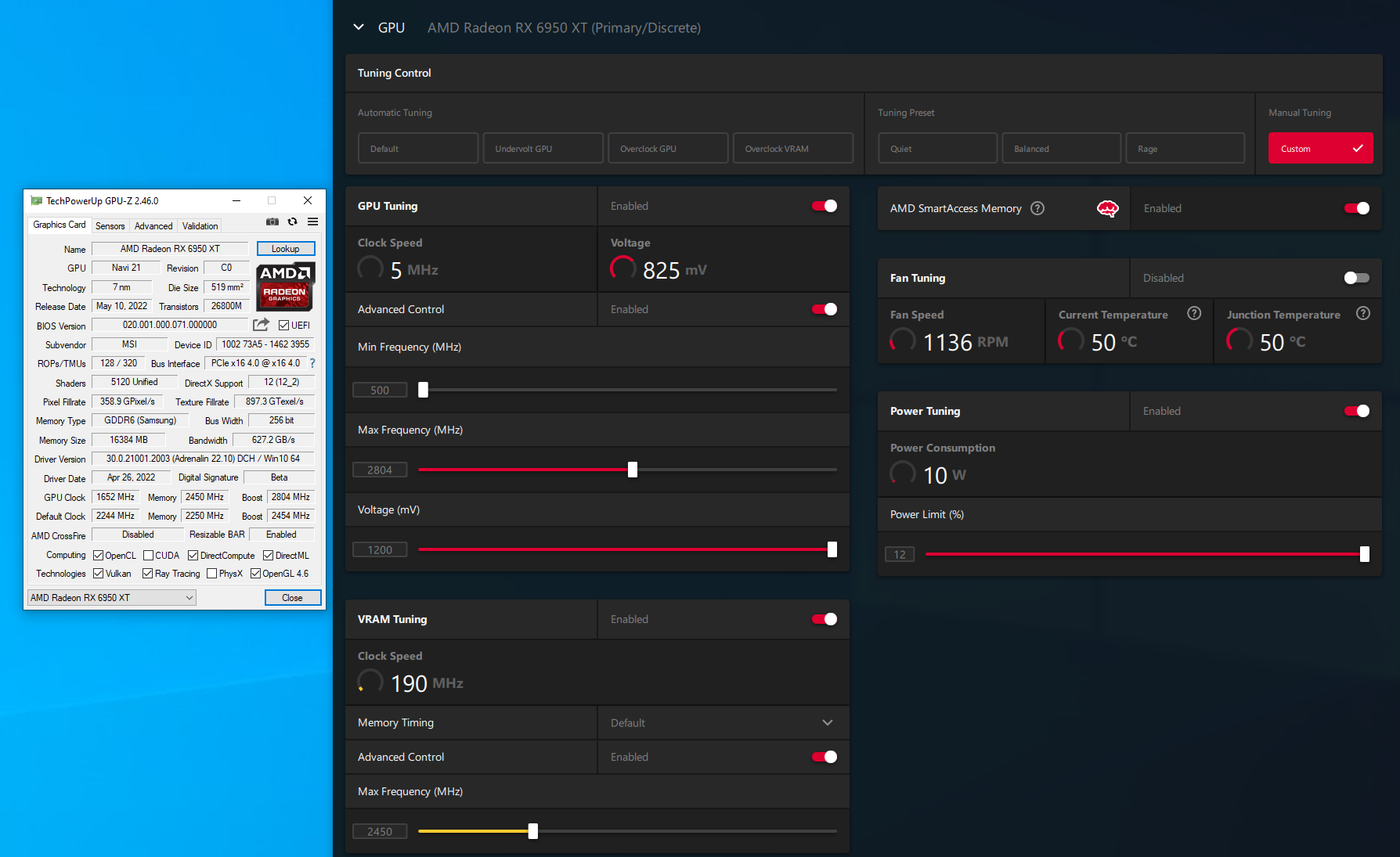Click the Lookup button

286,249
